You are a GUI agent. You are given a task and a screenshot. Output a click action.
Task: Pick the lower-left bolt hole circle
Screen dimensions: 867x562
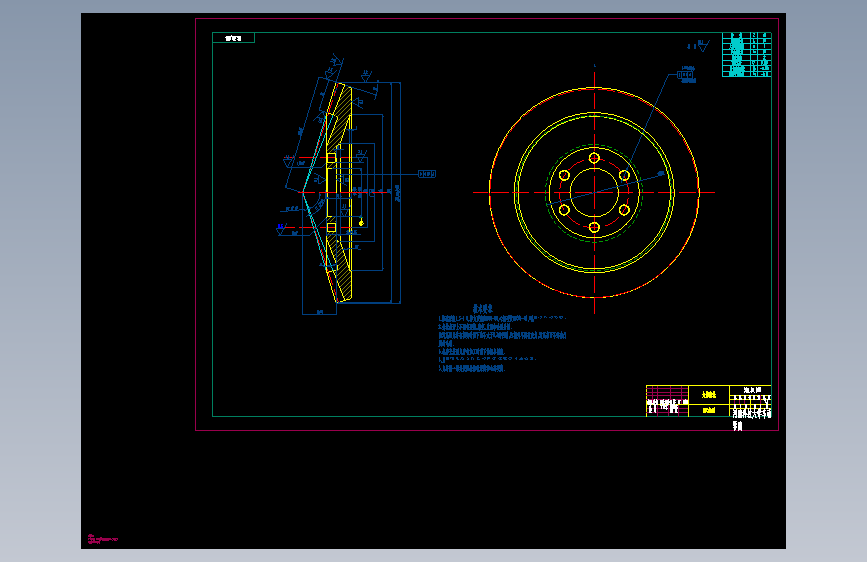coord(565,210)
